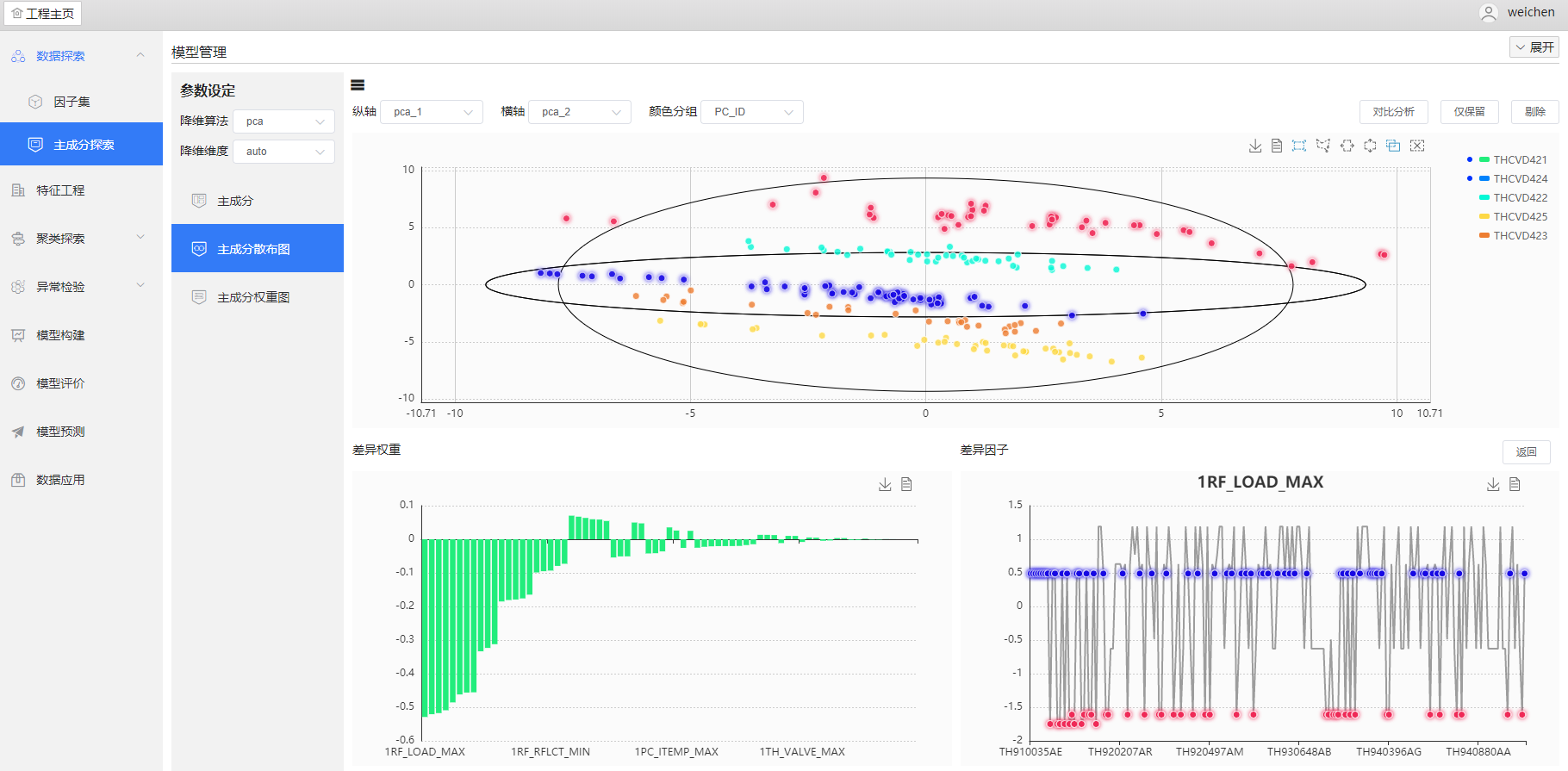
Task: Click the THCVD425 yellow legend swatch
Action: [x=1484, y=217]
